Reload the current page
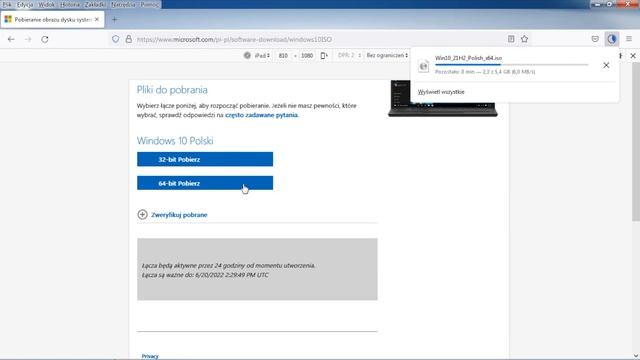 (45, 39)
